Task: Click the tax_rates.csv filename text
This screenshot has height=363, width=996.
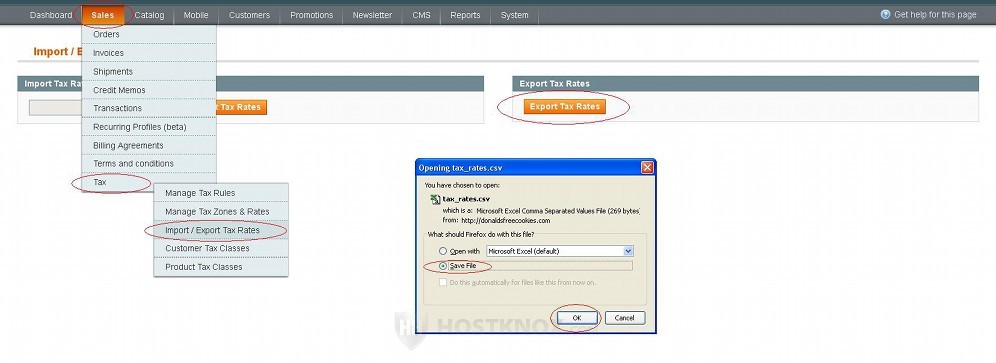Action: point(466,199)
